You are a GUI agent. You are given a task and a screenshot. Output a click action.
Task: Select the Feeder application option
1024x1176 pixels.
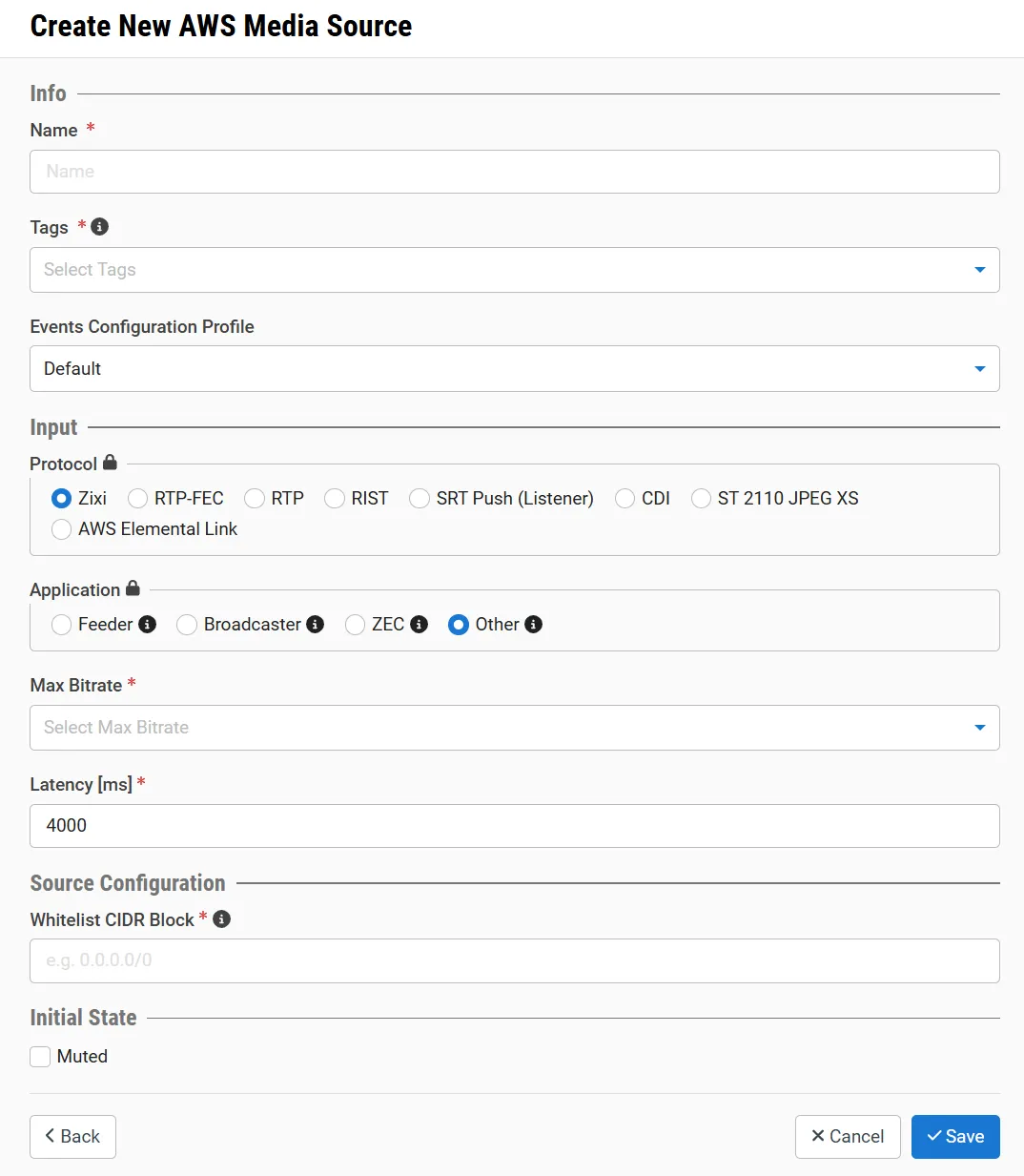pos(62,625)
